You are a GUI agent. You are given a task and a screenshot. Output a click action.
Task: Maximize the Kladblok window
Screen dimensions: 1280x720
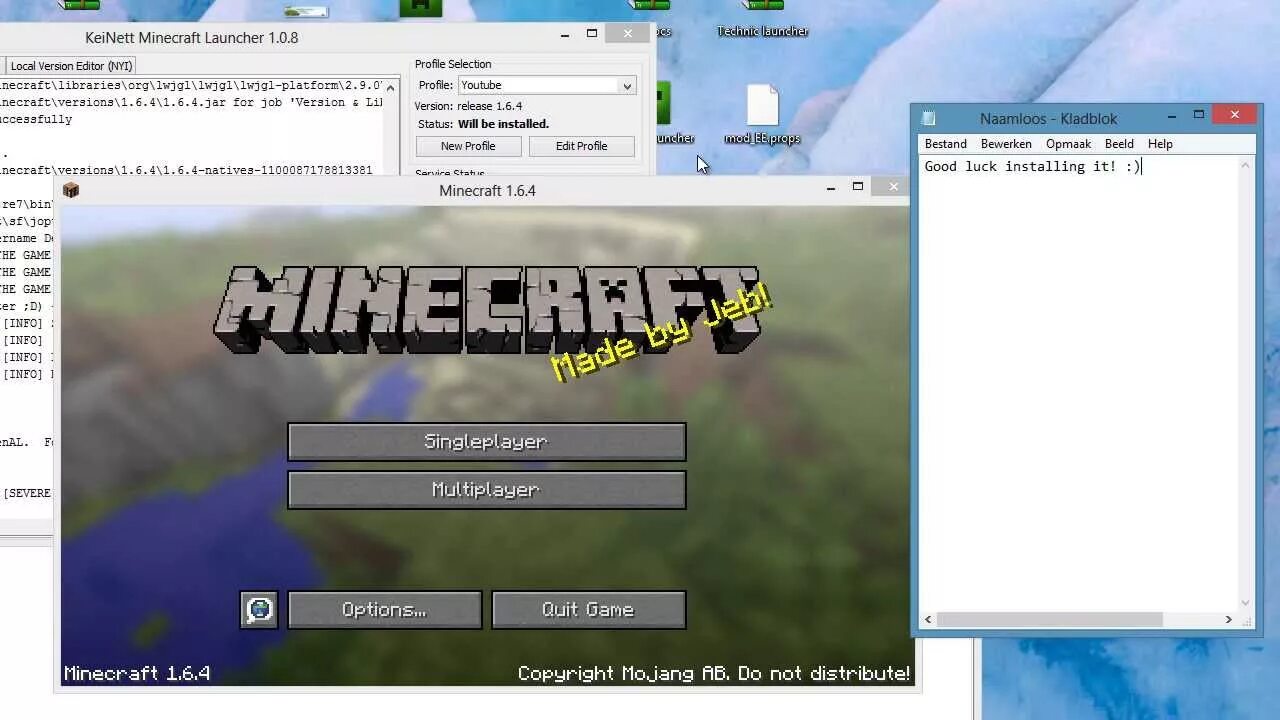pos(1198,116)
